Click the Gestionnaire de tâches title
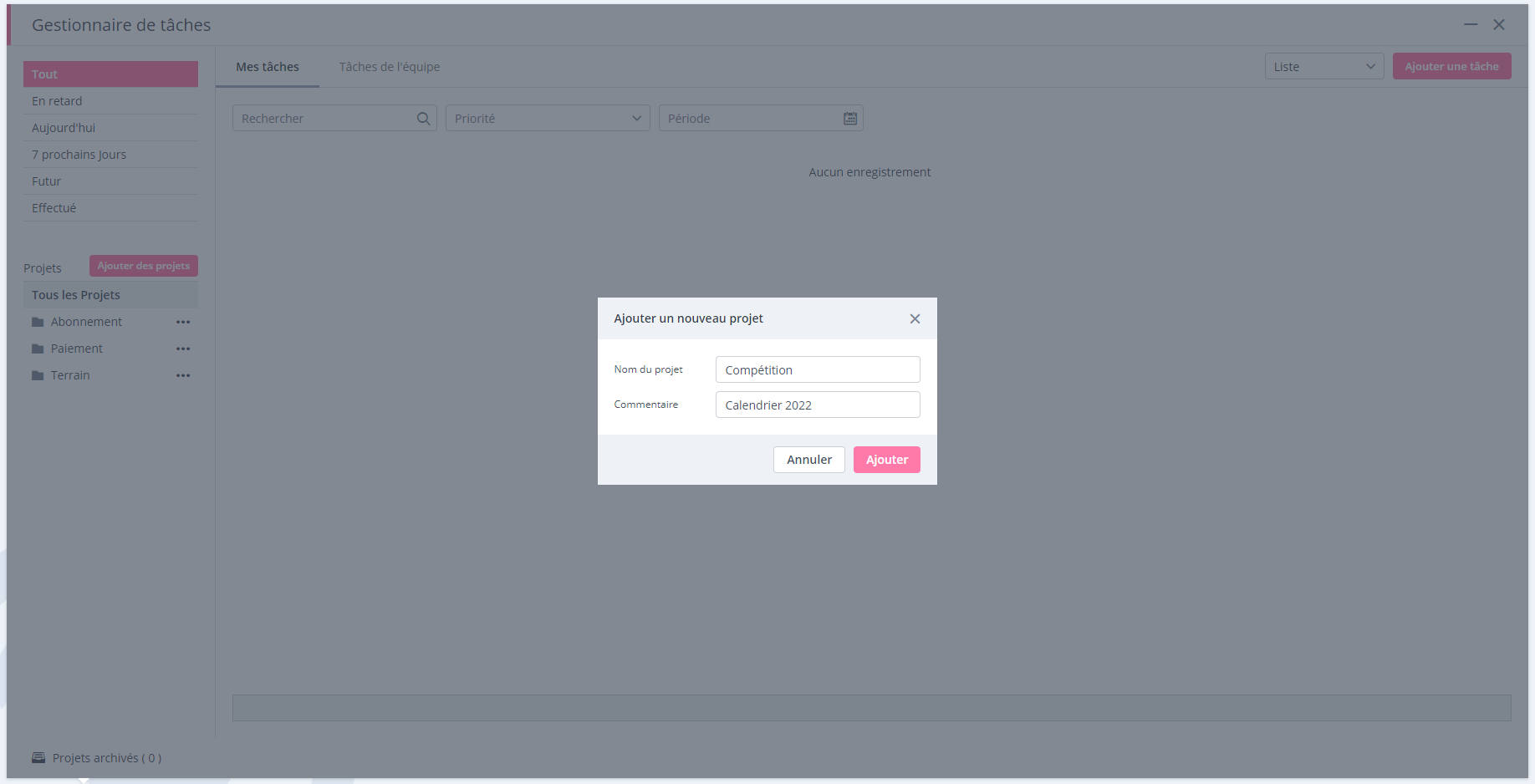 [x=121, y=25]
